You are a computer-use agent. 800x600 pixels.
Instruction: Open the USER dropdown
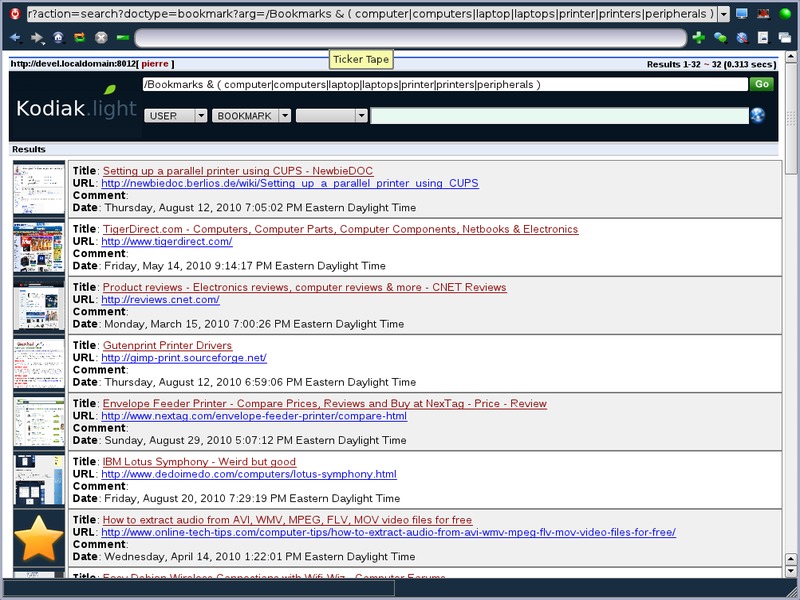176,116
